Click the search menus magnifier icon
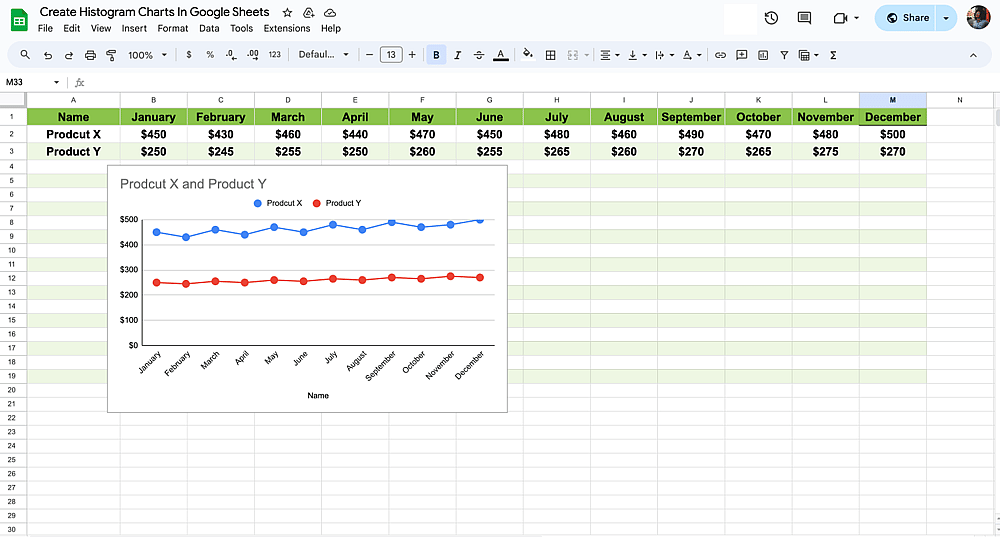1000x537 pixels. (x=25, y=55)
